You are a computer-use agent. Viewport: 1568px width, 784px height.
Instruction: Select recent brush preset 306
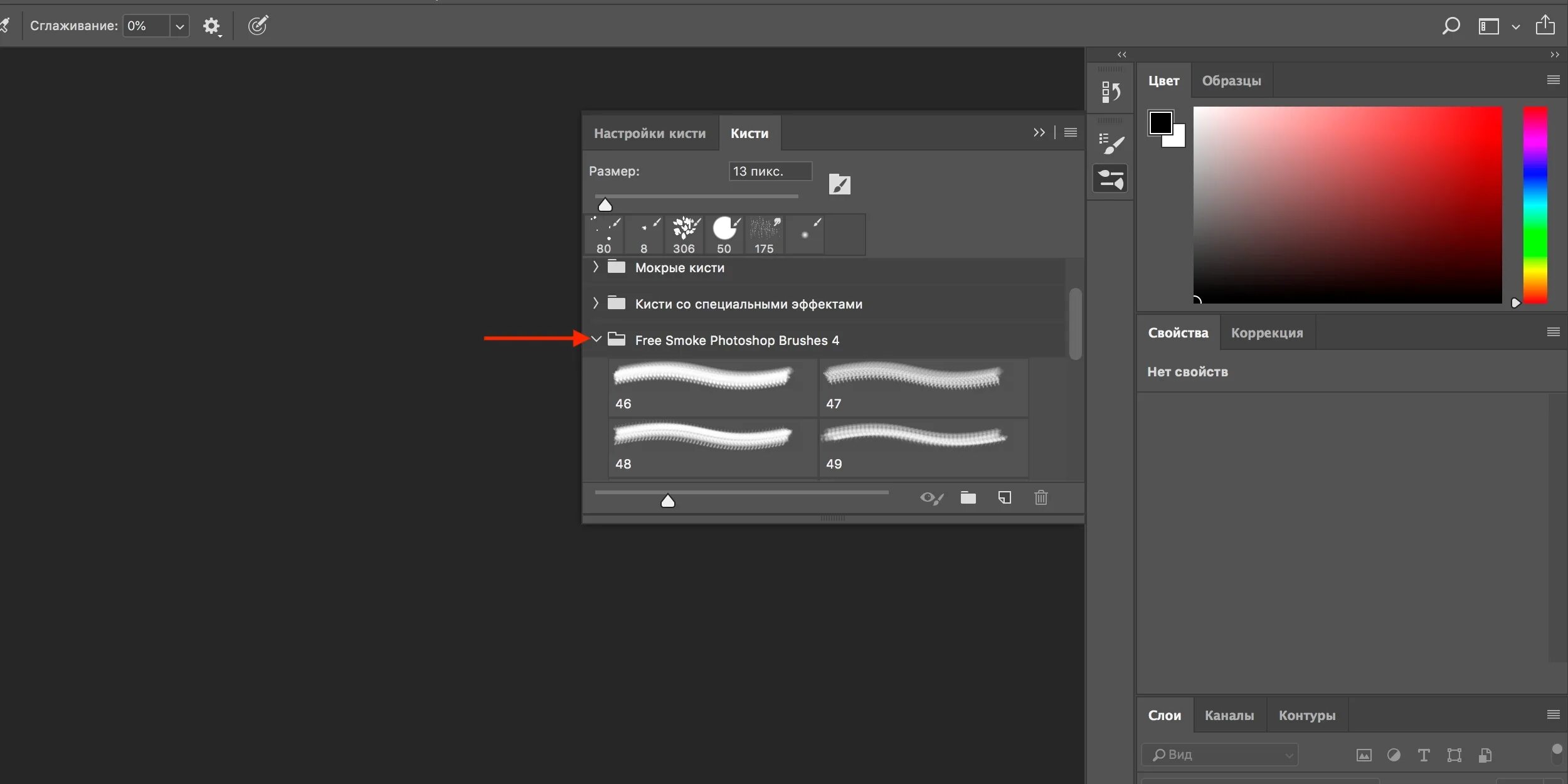684,235
